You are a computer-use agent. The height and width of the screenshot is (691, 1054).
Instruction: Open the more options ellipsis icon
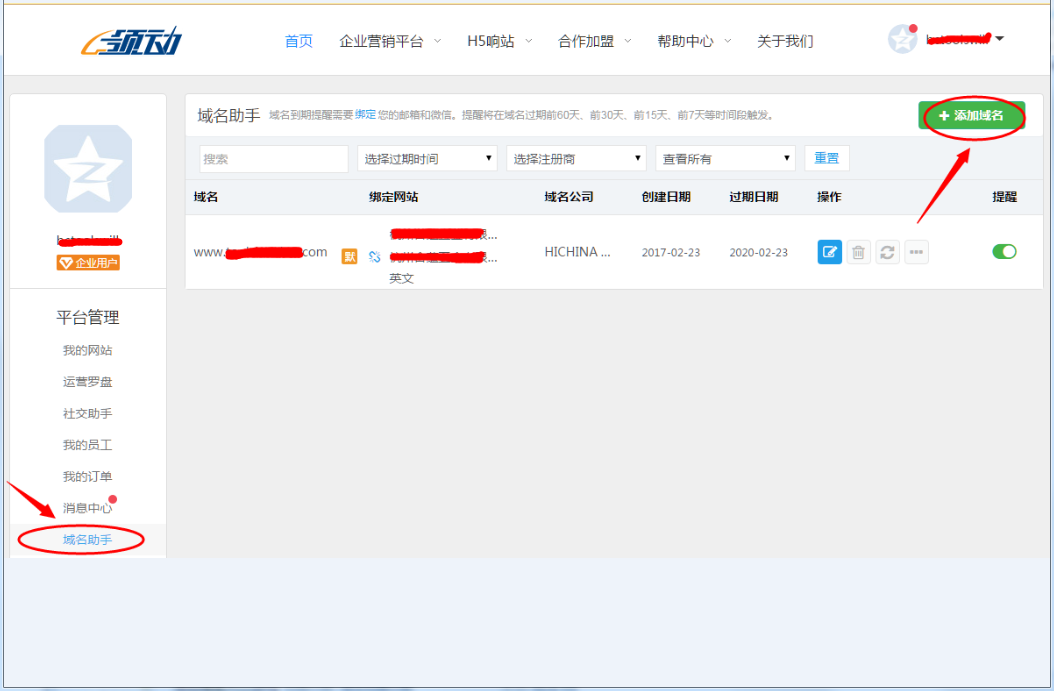click(x=916, y=252)
